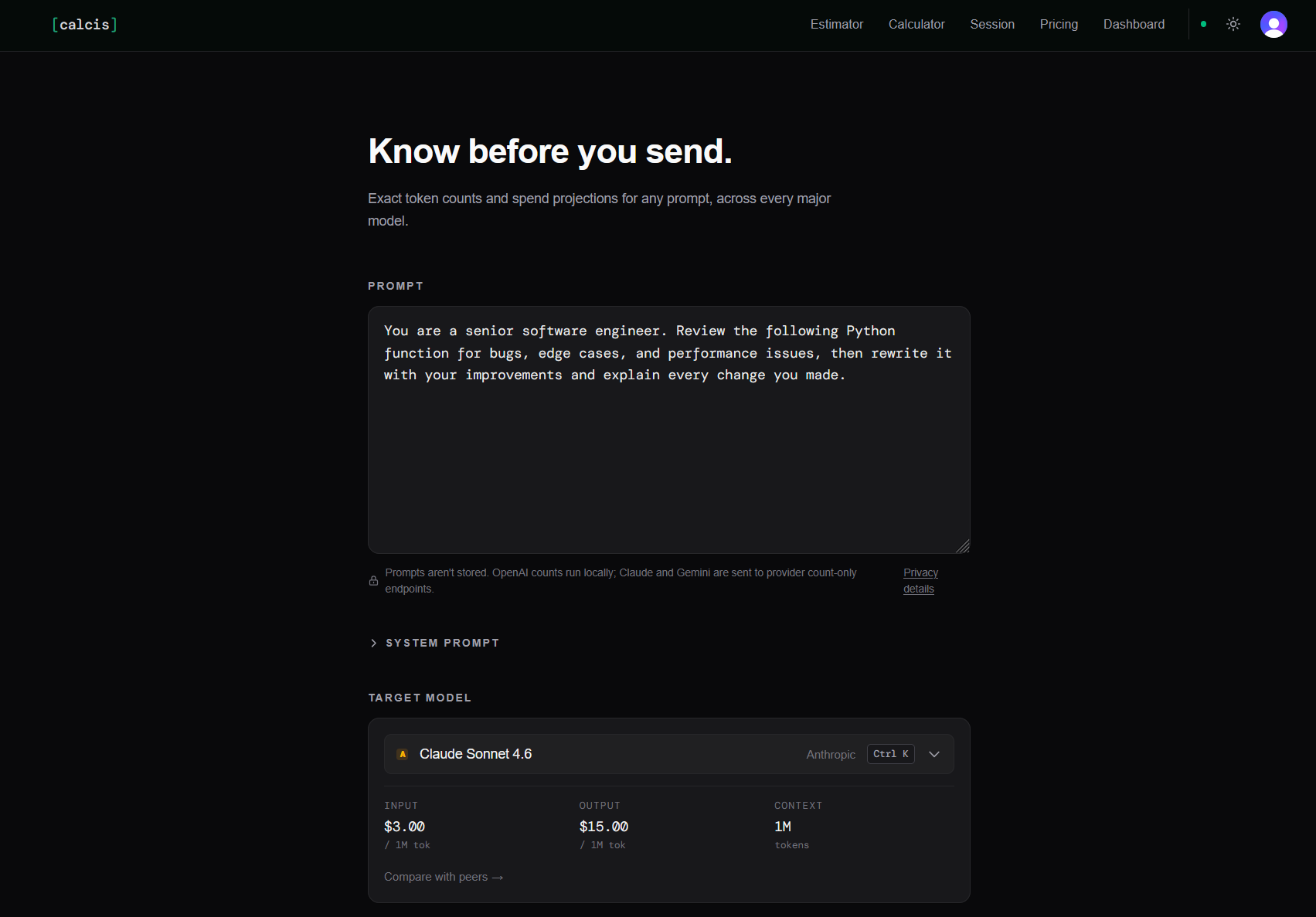This screenshot has height=917, width=1316.
Task: Open the user avatar menu
Action: (x=1273, y=25)
